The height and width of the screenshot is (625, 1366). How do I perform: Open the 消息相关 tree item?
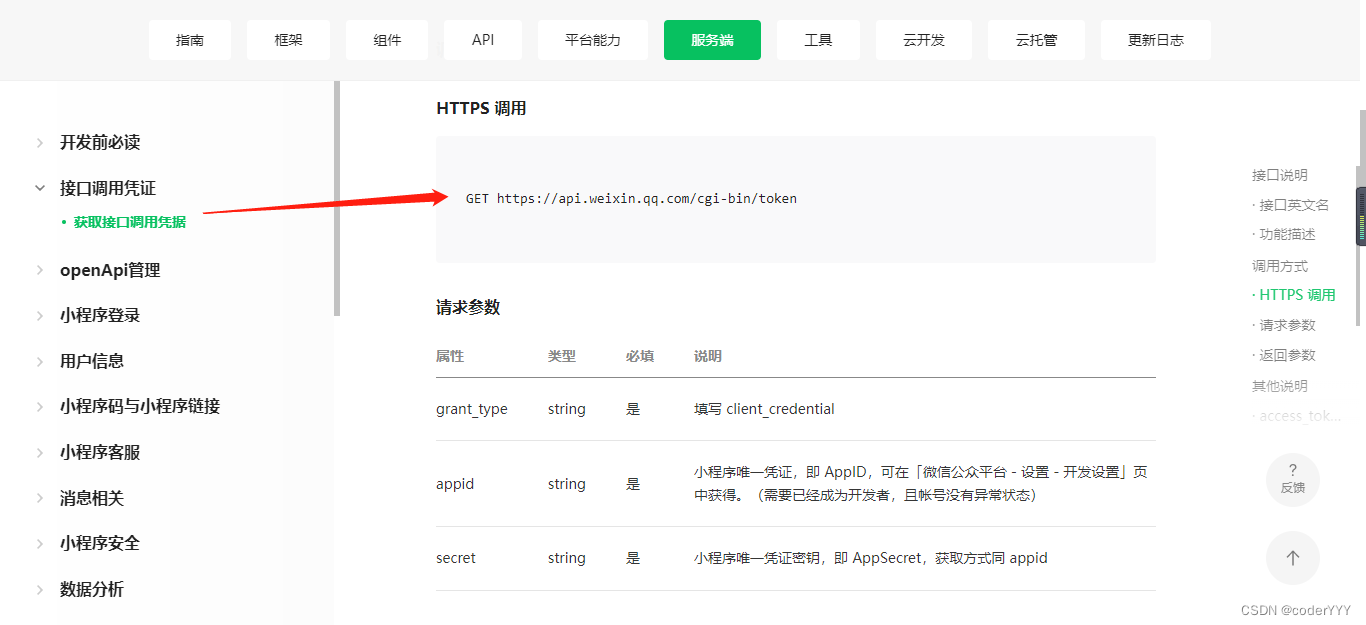[x=92, y=498]
